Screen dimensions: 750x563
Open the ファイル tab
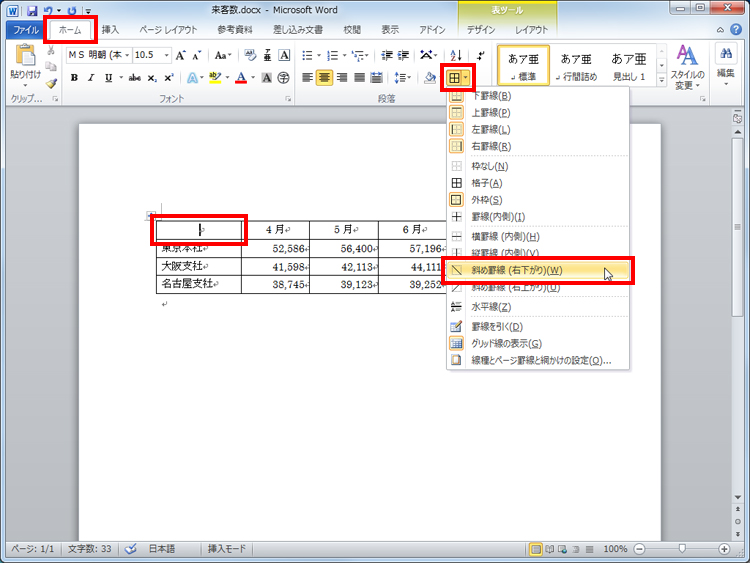point(26,30)
